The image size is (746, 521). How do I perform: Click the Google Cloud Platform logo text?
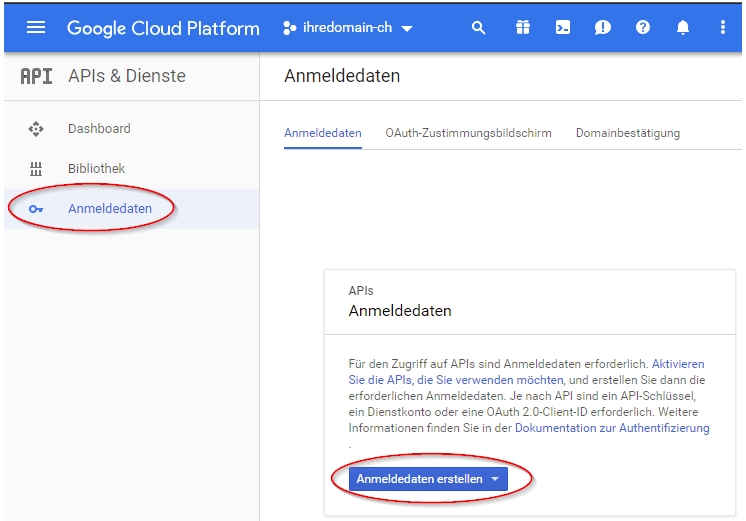[x=163, y=29]
